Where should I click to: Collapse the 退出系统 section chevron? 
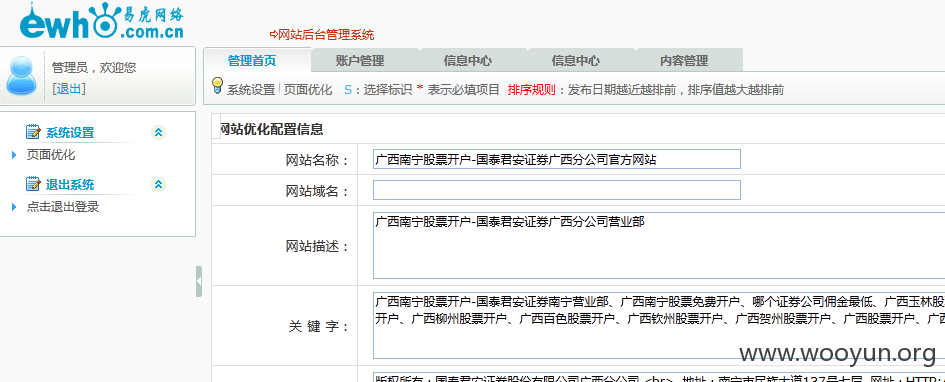[x=159, y=184]
